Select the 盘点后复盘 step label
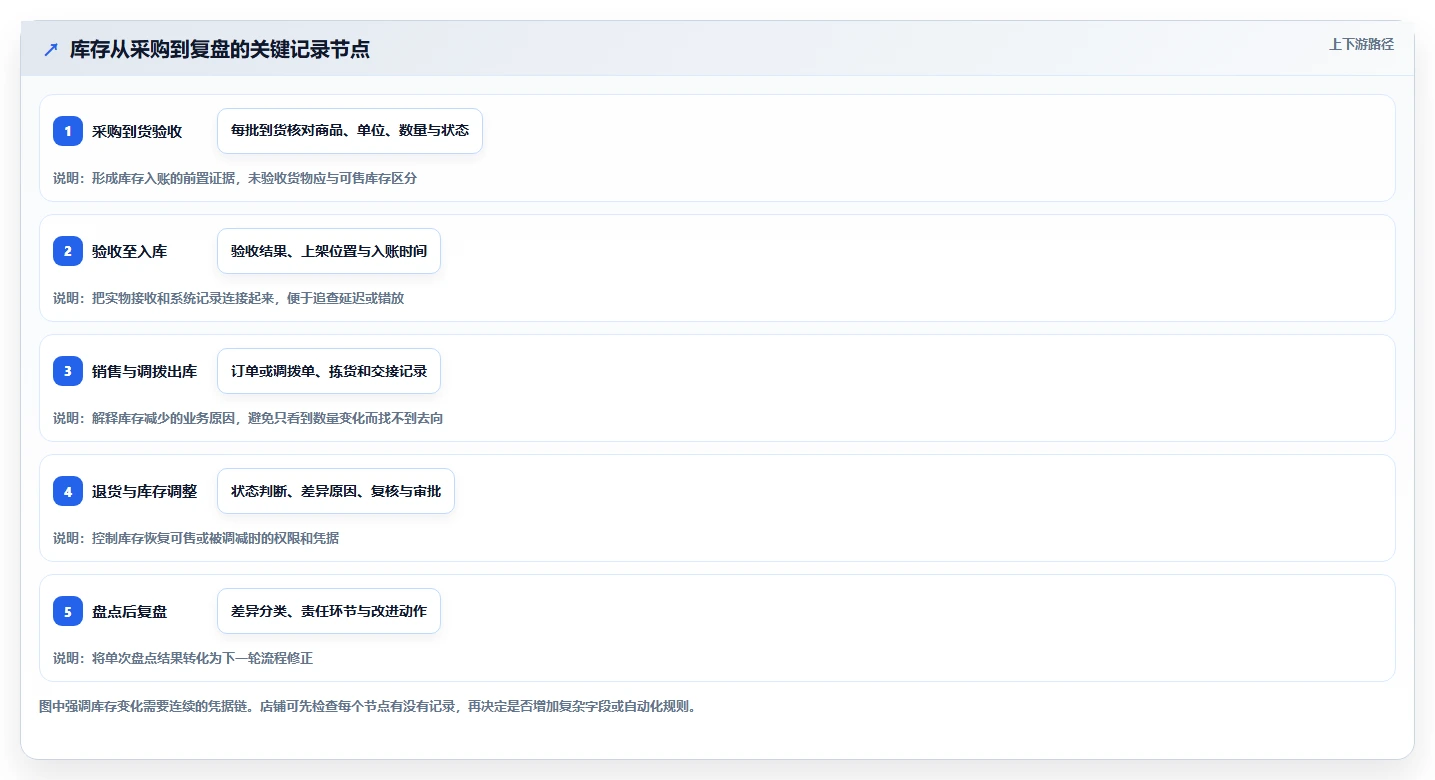 (129, 611)
